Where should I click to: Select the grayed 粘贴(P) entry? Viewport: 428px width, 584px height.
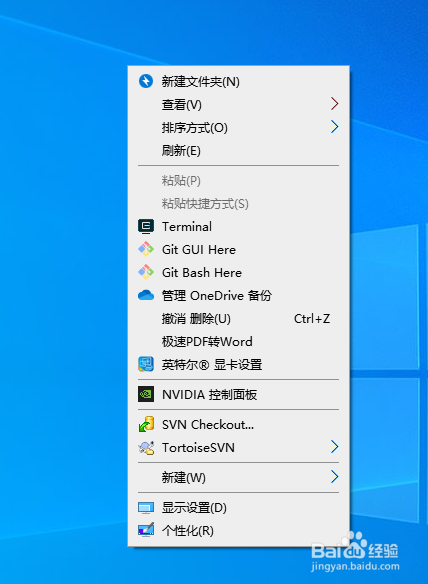click(238, 181)
